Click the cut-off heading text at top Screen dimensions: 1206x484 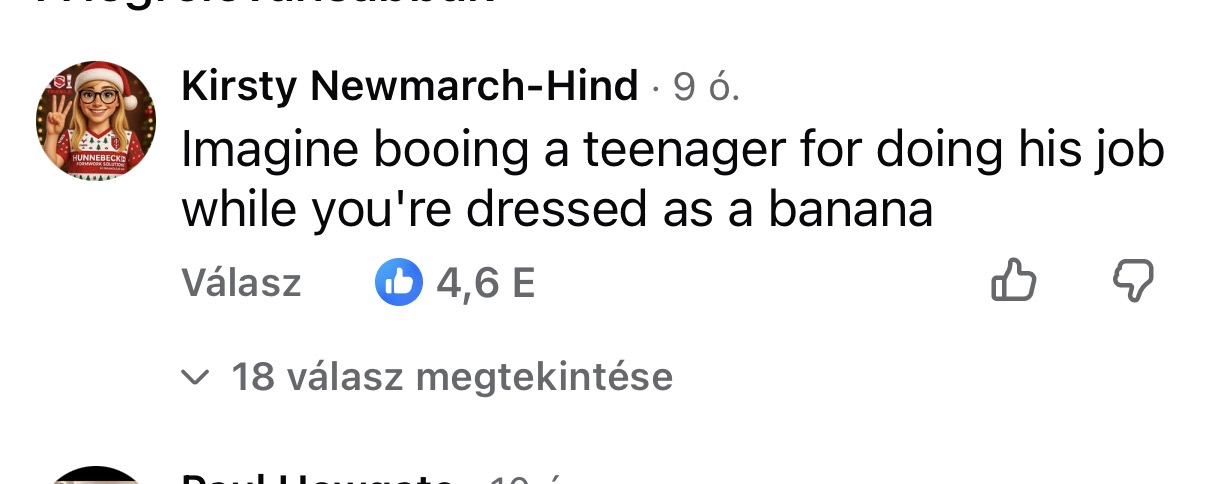(266, 3)
